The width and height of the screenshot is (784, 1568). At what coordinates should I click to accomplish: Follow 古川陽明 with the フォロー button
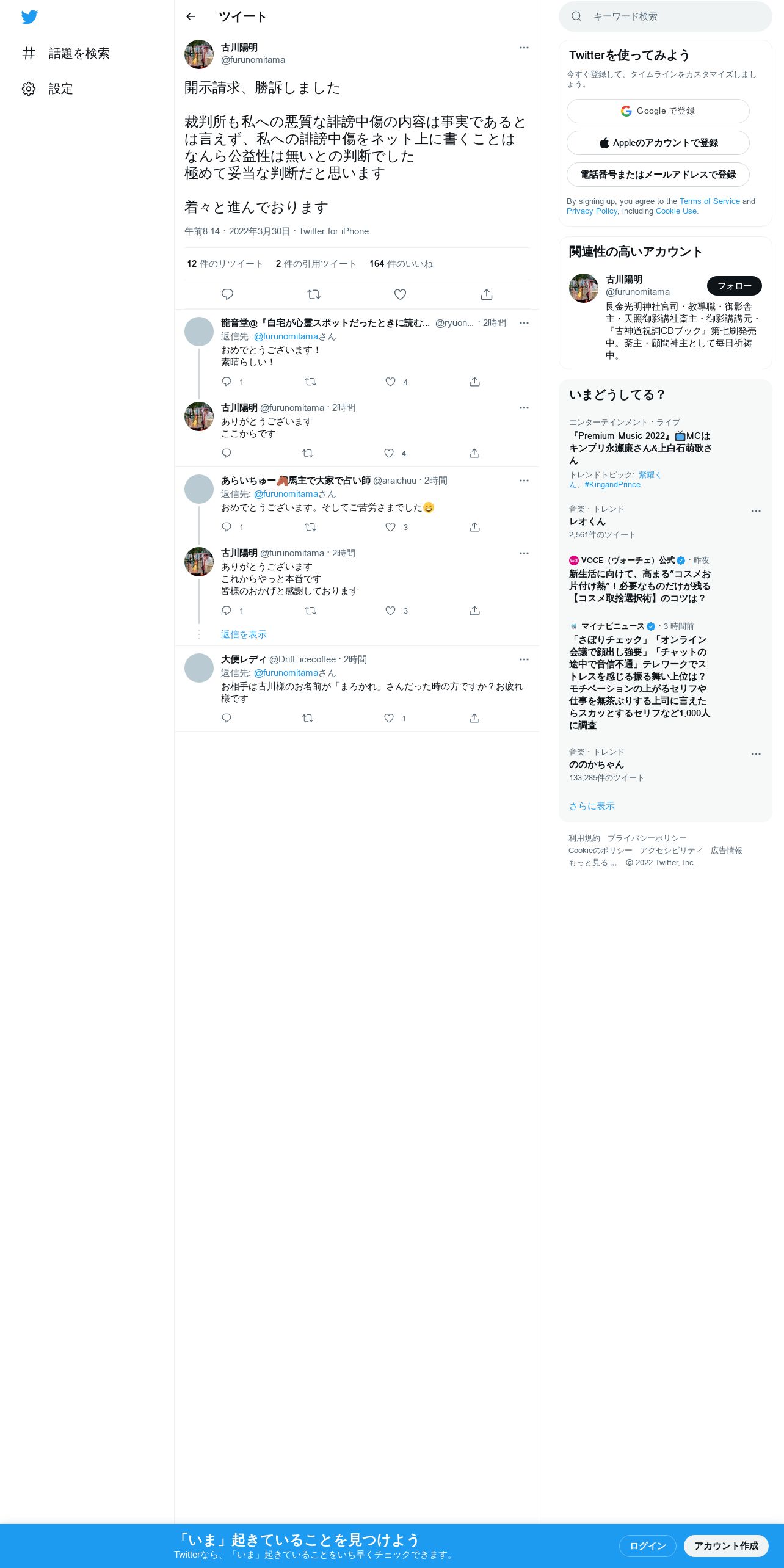pyautogui.click(x=735, y=286)
